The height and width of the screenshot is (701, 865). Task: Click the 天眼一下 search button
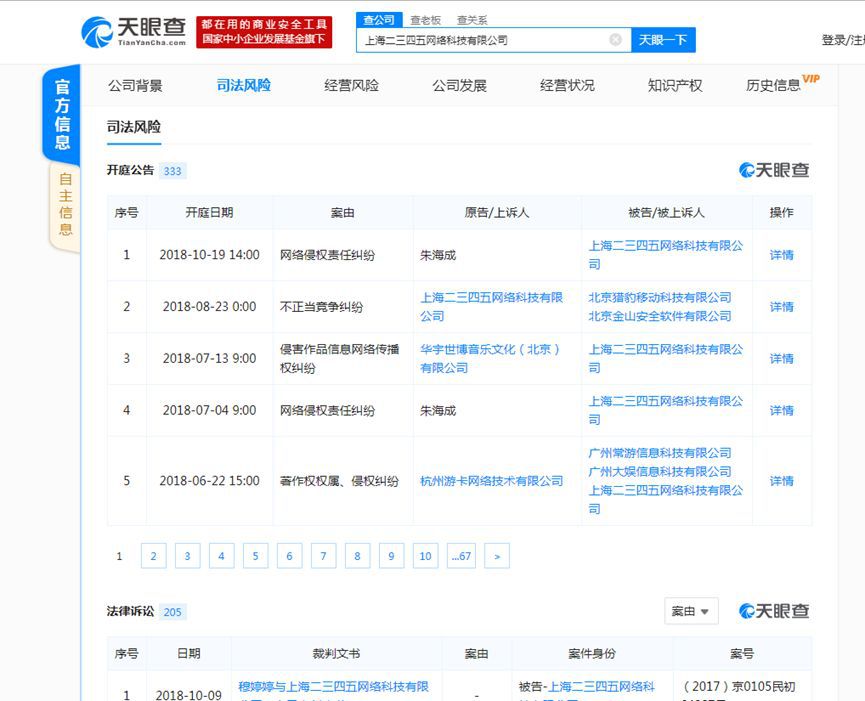[x=664, y=39]
